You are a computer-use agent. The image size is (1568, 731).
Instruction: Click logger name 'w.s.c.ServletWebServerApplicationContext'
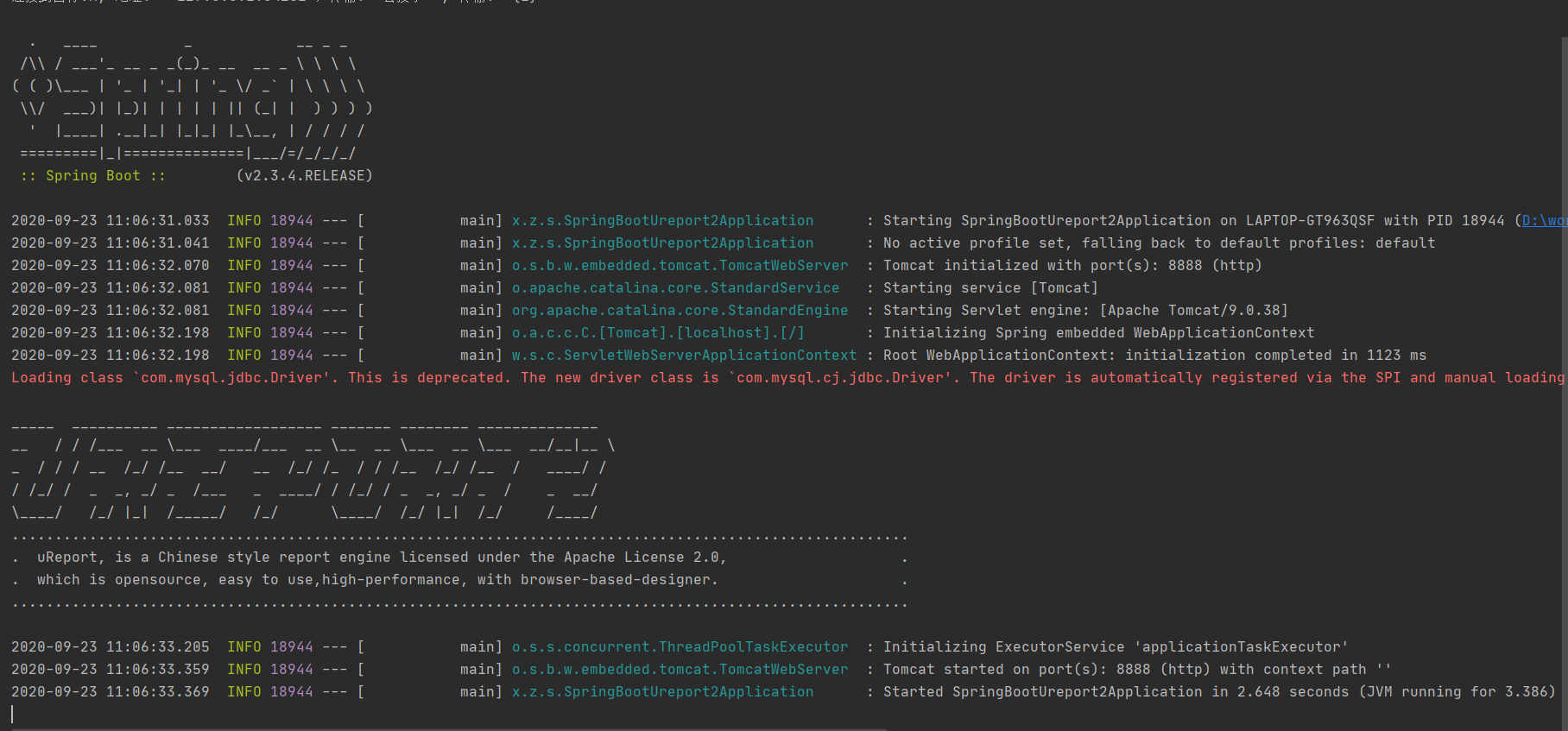click(684, 356)
